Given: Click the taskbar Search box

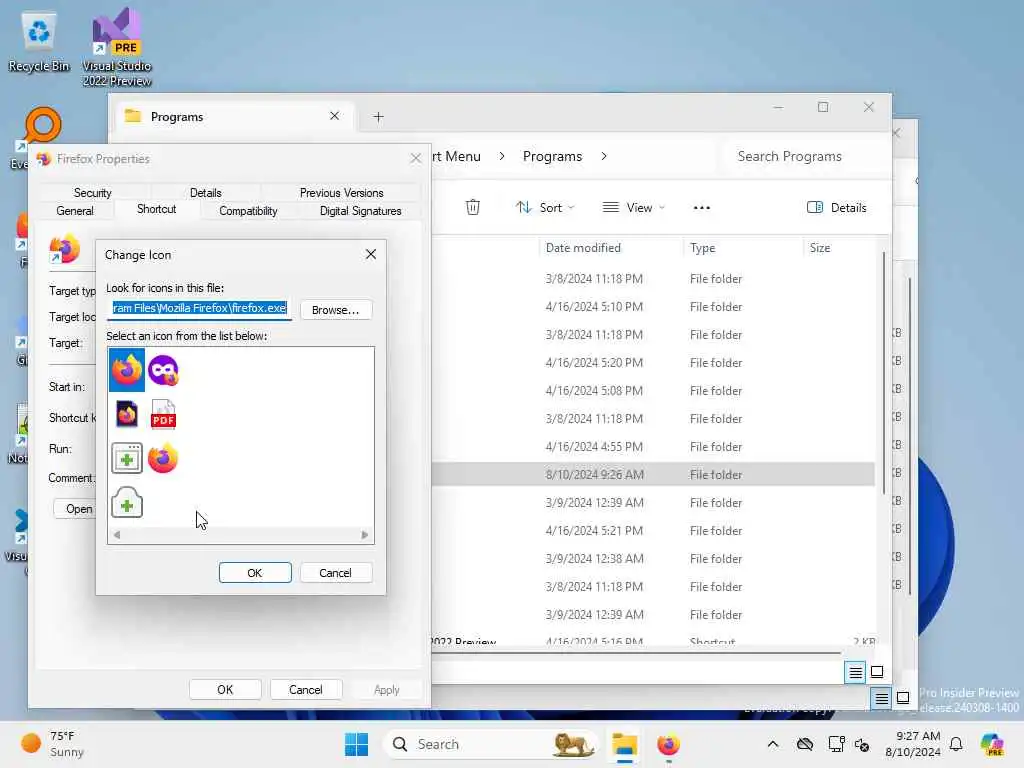Looking at the screenshot, I should (490, 744).
